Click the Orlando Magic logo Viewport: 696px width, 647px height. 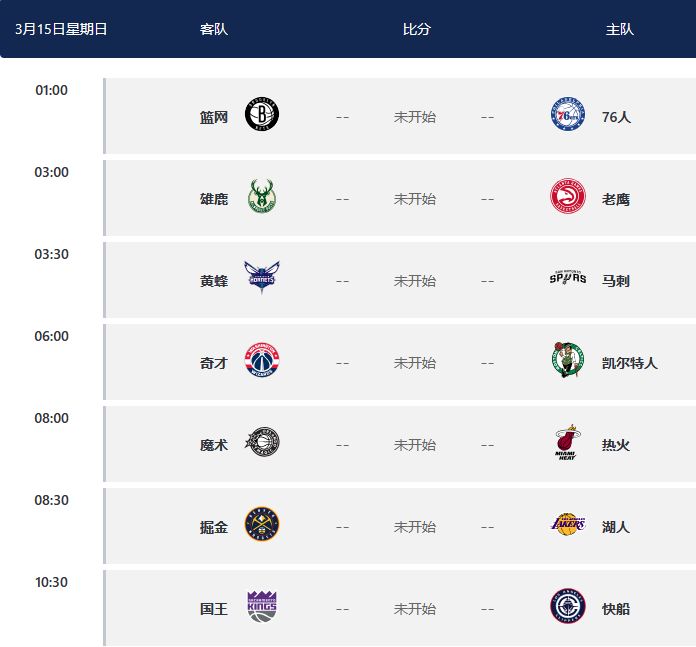click(x=262, y=442)
